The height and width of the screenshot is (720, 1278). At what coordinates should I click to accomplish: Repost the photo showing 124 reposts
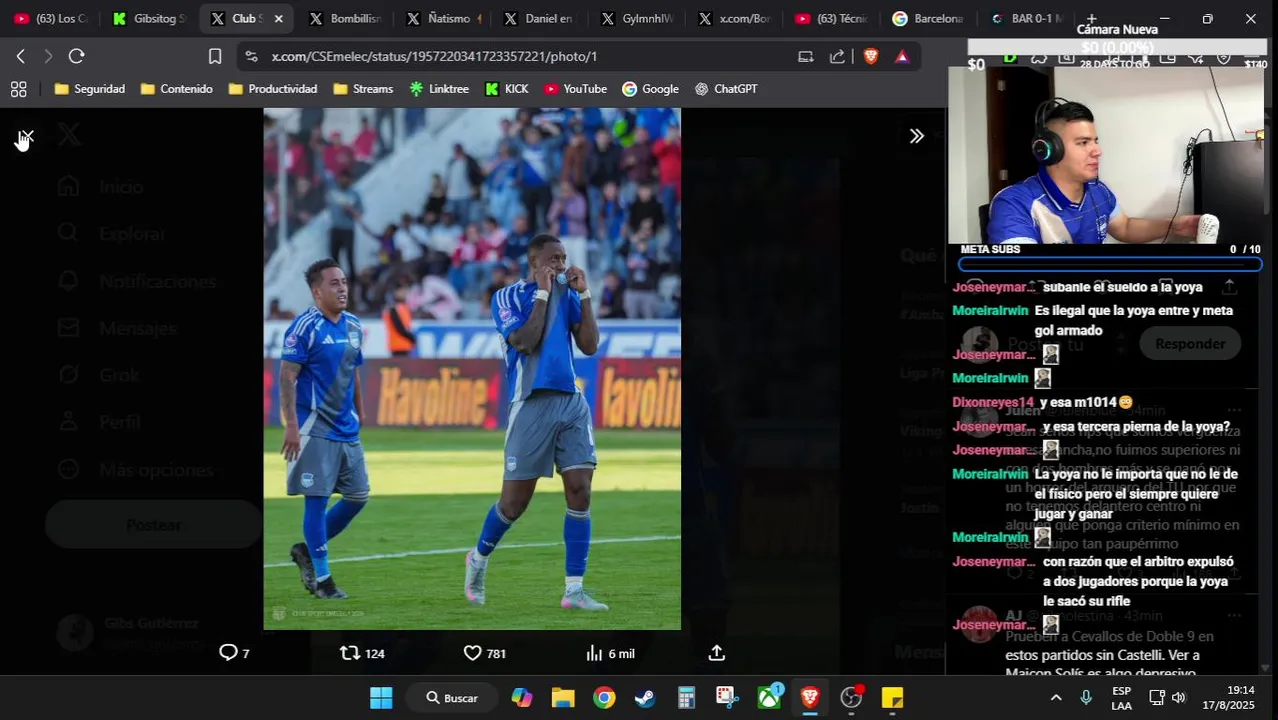pos(362,653)
